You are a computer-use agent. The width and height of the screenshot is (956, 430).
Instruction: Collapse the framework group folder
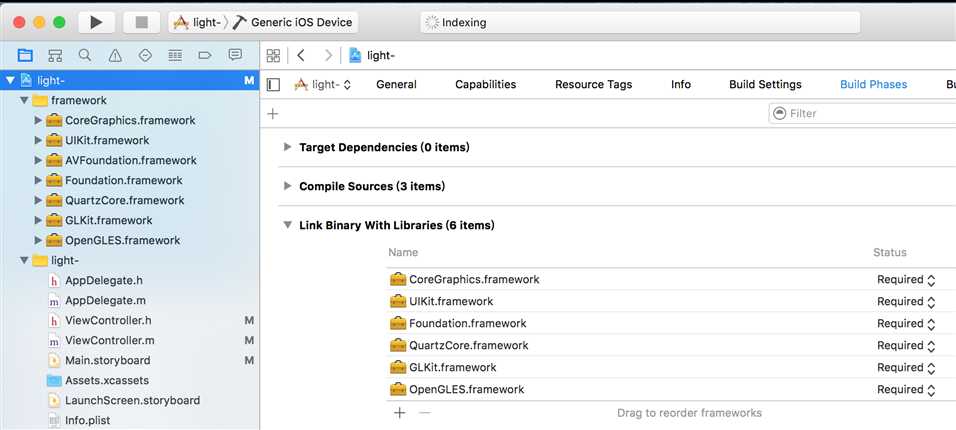click(x=24, y=100)
